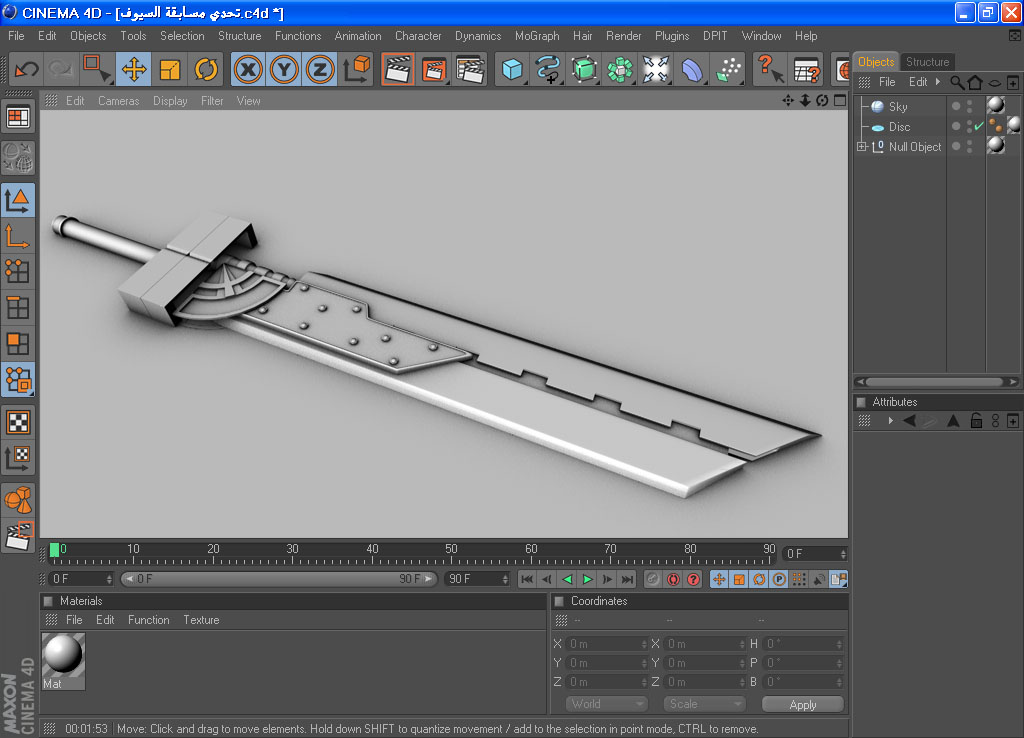Open the Deformer objects icon
The image size is (1024, 738).
pyautogui.click(x=692, y=69)
